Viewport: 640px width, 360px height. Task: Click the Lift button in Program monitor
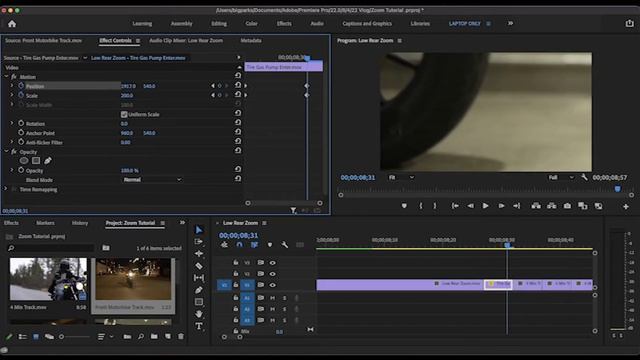(x=536, y=206)
